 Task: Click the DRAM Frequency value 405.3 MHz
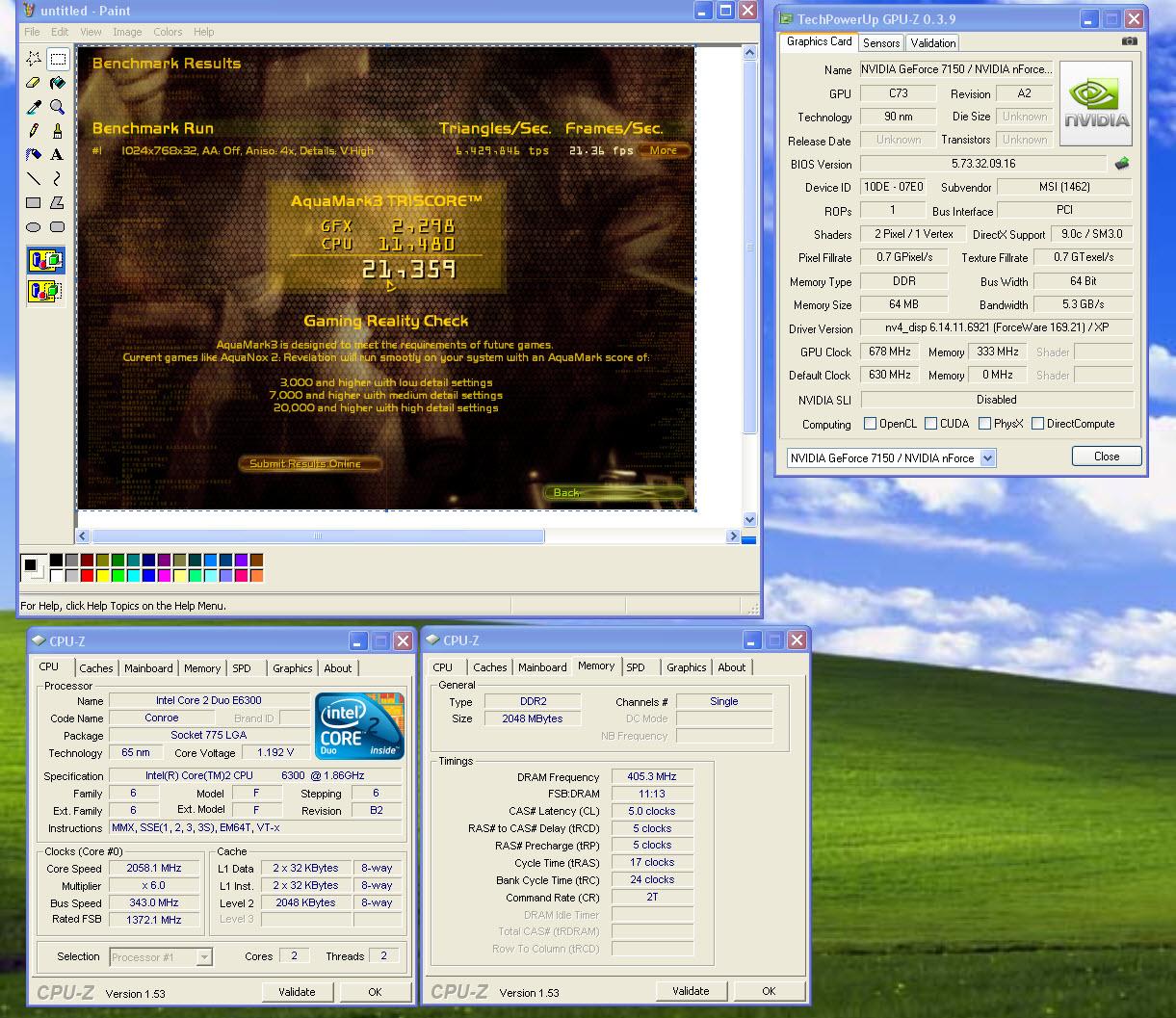click(652, 777)
